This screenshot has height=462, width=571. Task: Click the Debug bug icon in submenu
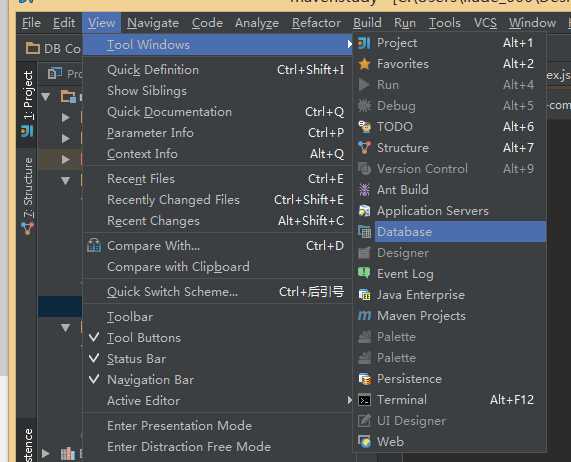364,106
